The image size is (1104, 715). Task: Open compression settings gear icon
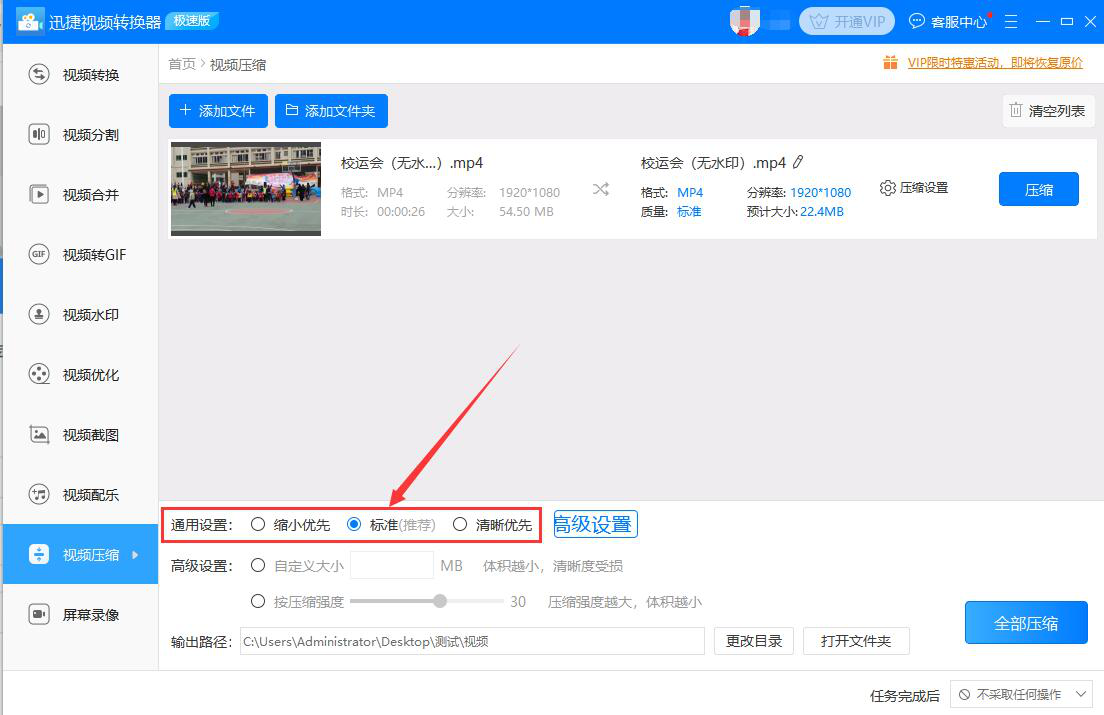887,188
